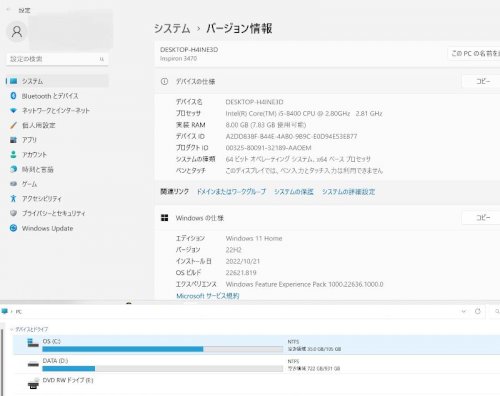Image resolution: width=500 pixels, height=396 pixels.
Task: Go to システム in the breadcrumb title
Action: [172, 28]
